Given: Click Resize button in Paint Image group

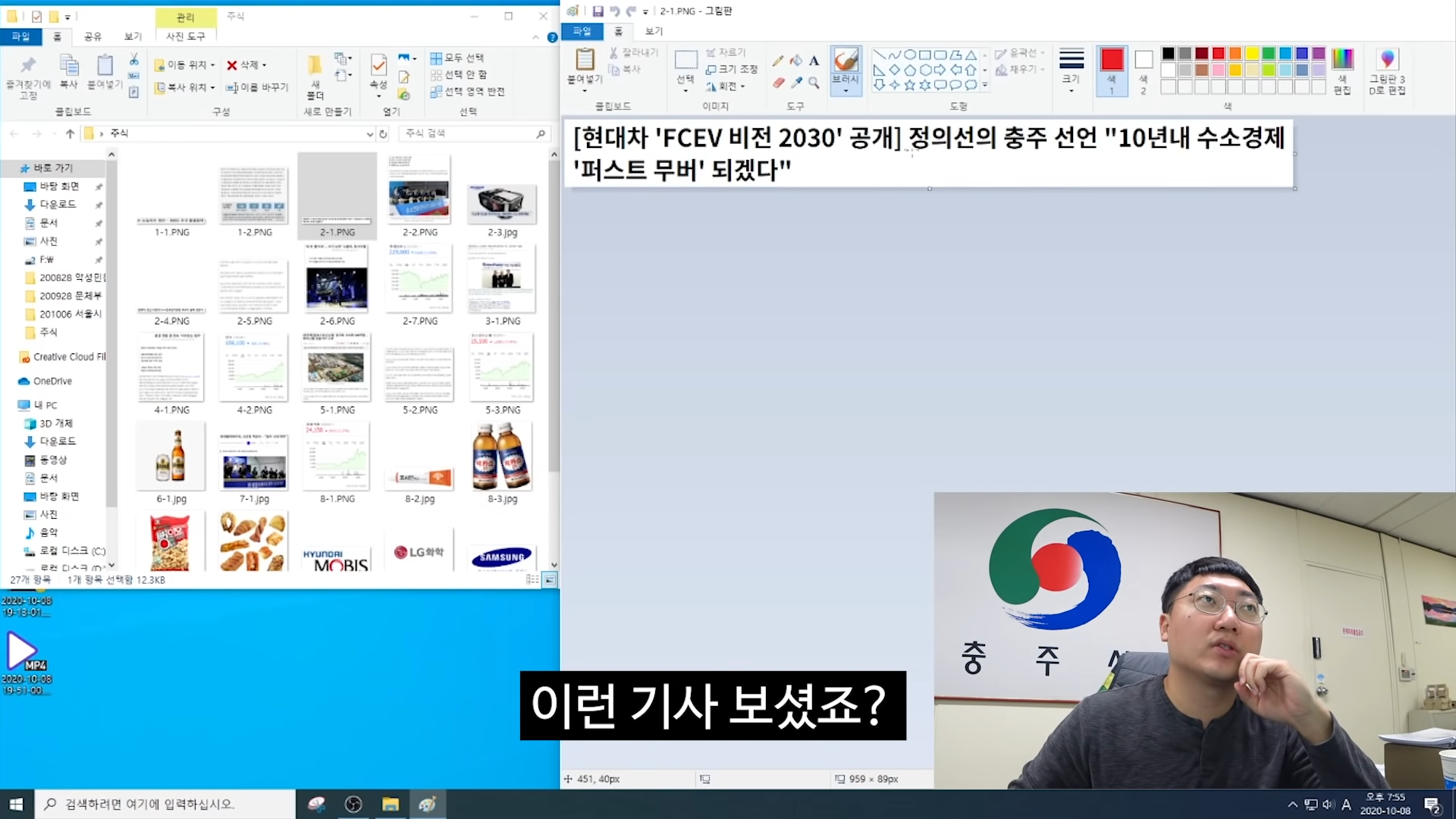Looking at the screenshot, I should tap(731, 69).
